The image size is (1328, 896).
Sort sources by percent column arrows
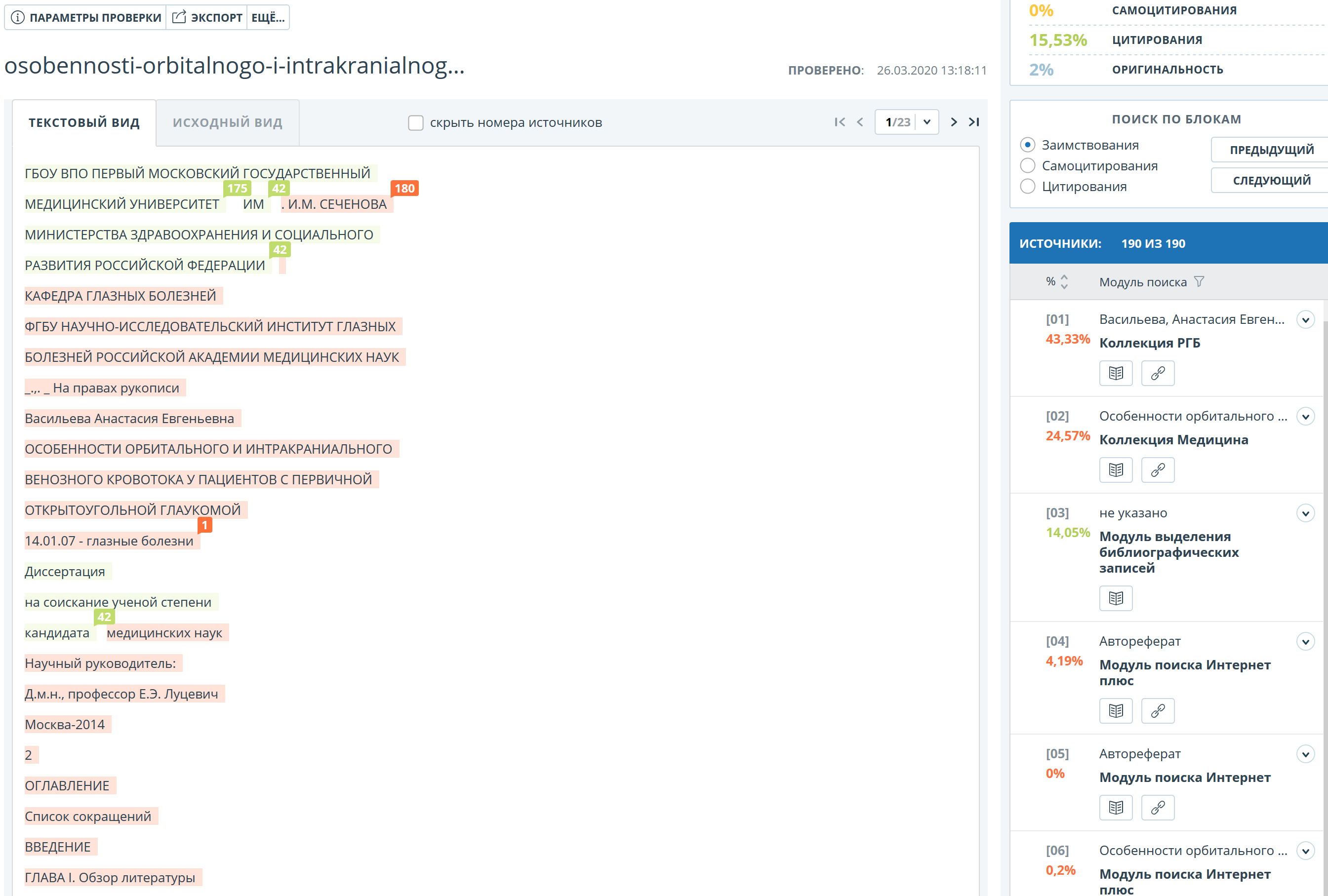(x=1063, y=281)
